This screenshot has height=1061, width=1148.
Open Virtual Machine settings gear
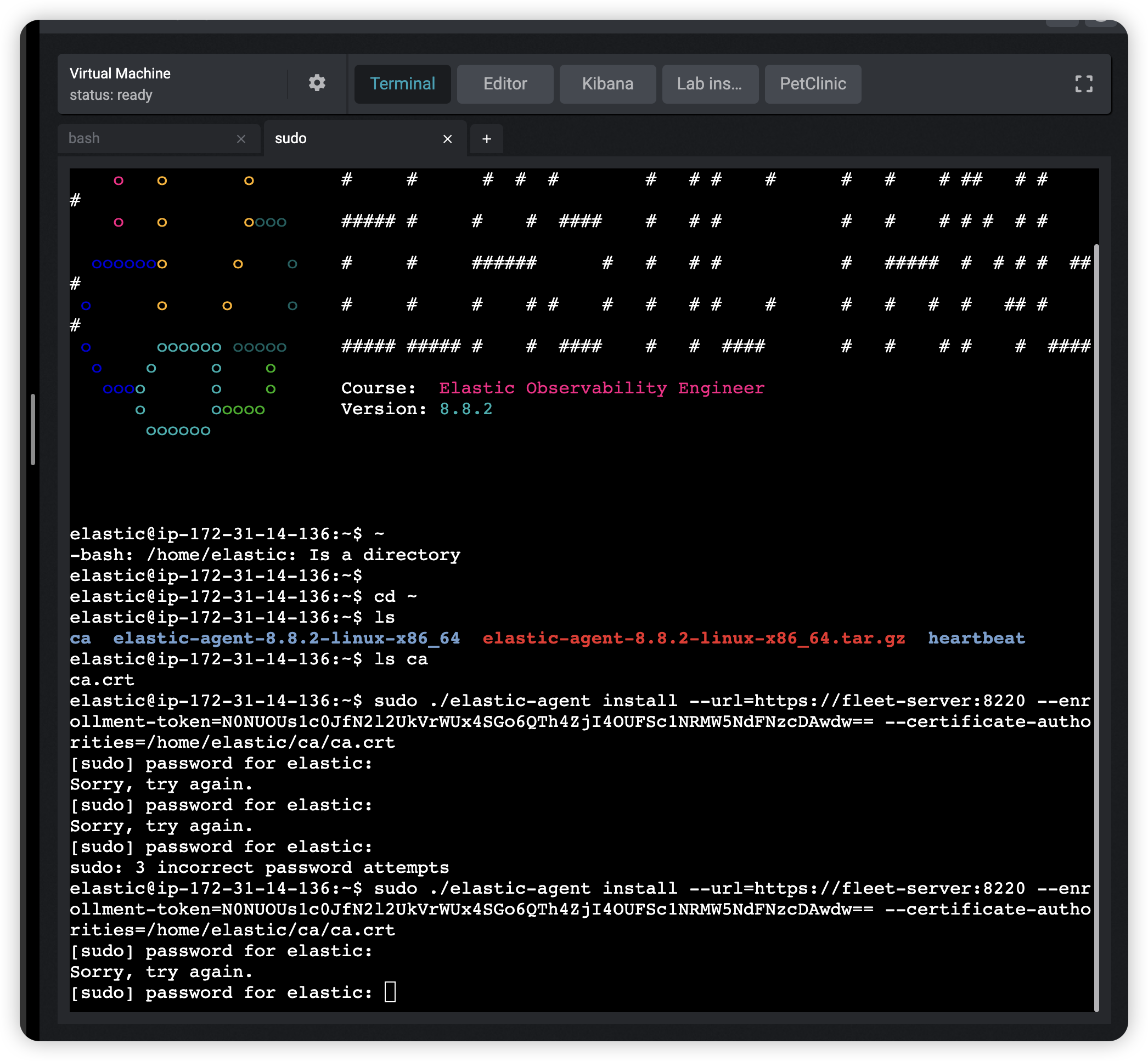pos(317,83)
